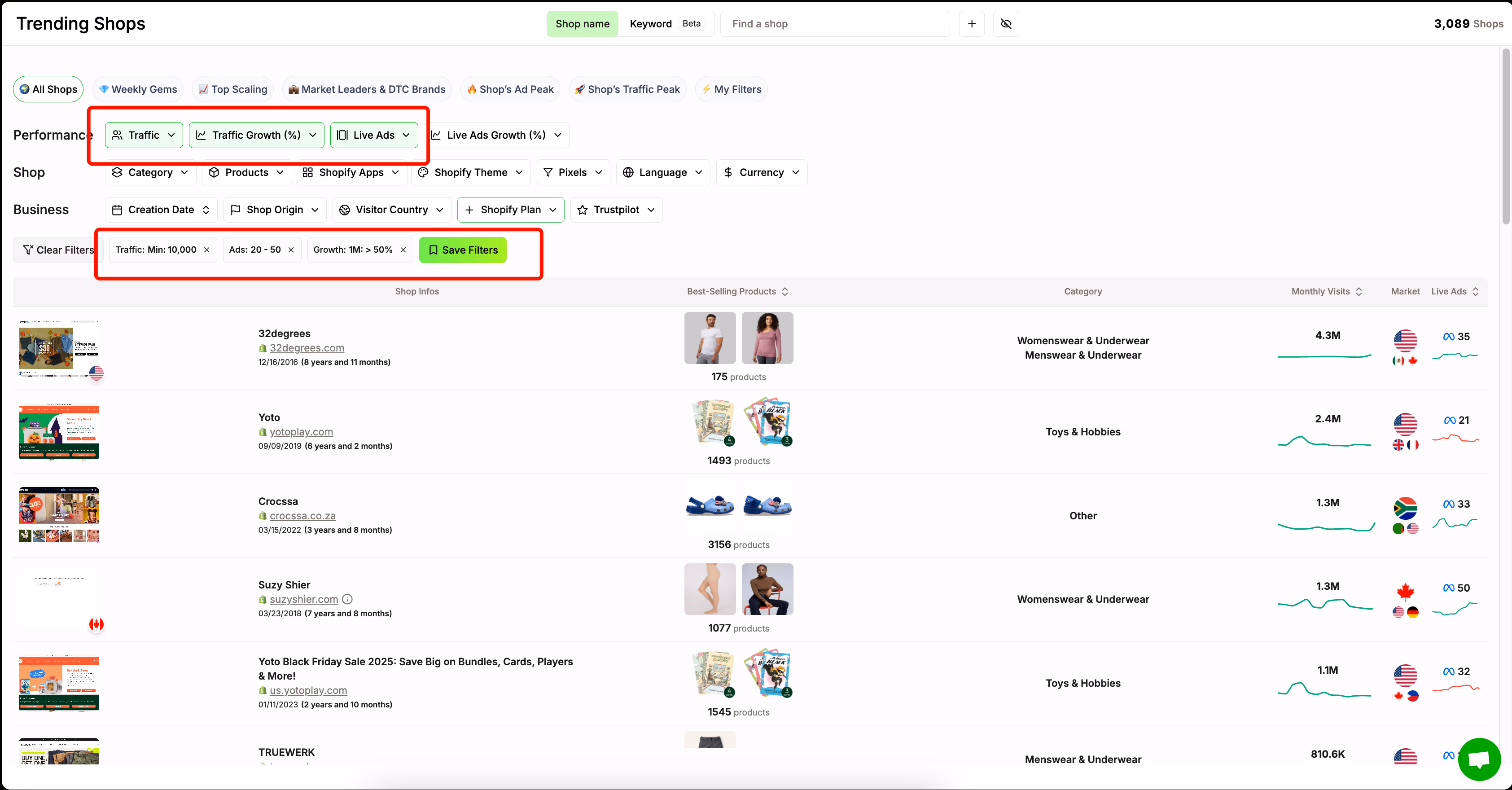Screen dimensions: 1512x790
Task: Open the Traffic filter dropdown
Action: coord(143,134)
